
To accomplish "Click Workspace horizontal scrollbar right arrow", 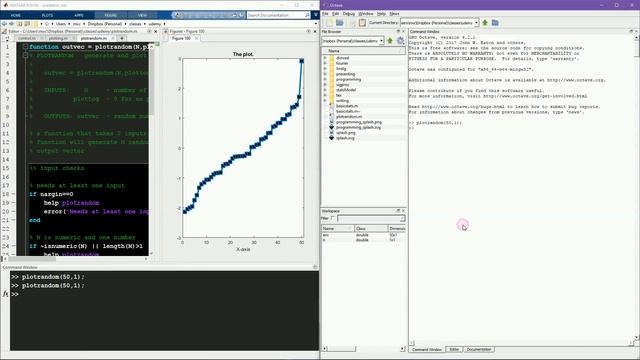I will coord(402,349).
